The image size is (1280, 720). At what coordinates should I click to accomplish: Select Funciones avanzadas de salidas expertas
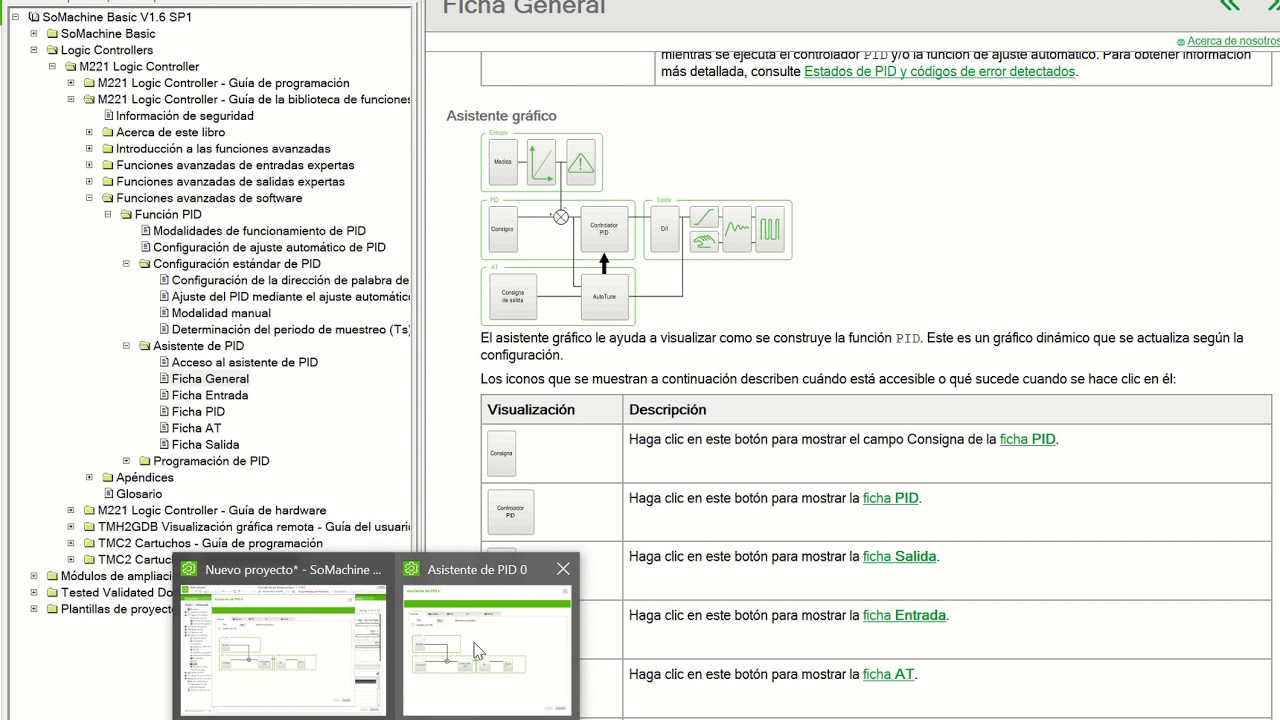[230, 182]
